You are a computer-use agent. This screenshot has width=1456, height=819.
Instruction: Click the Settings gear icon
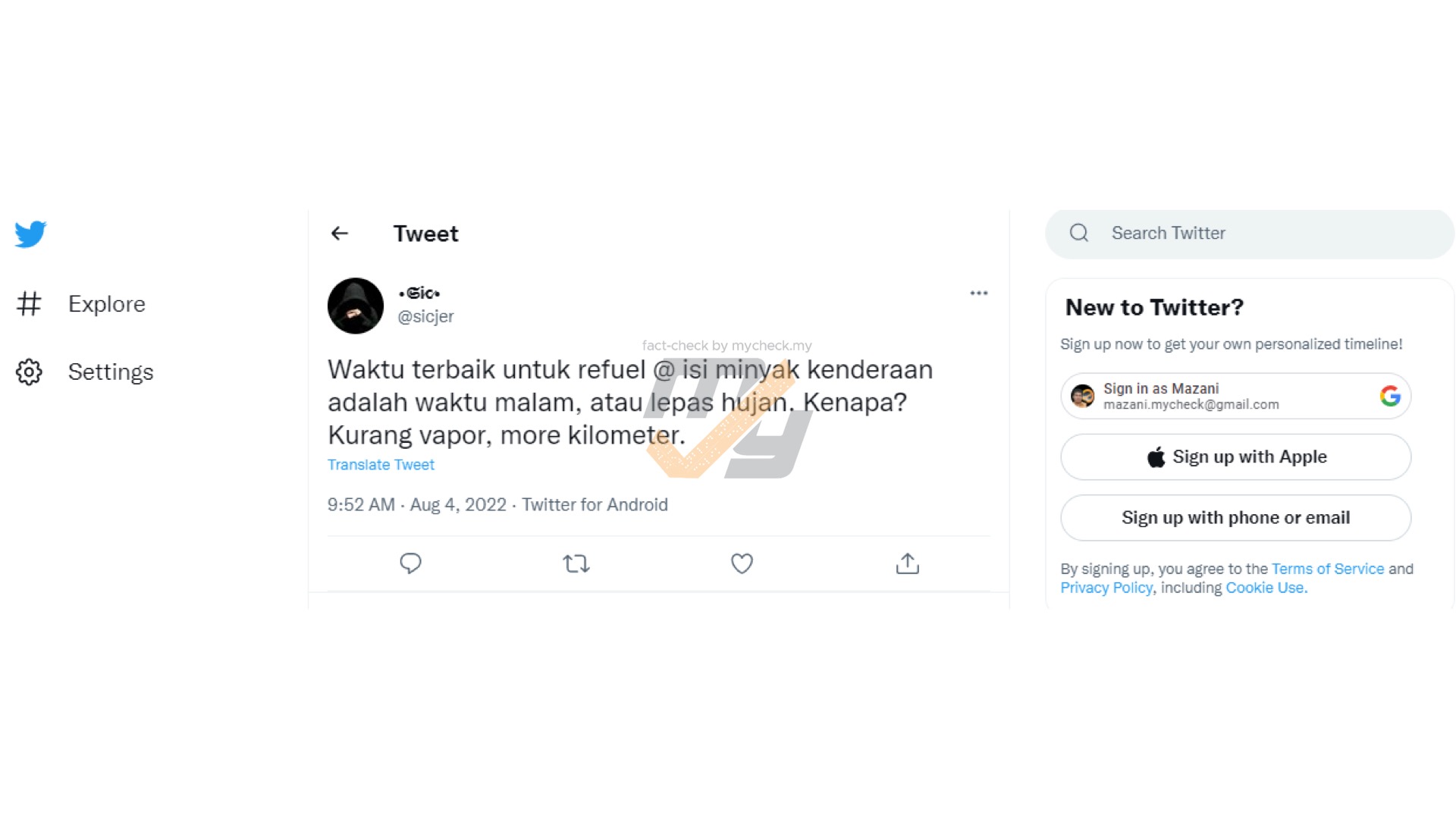click(x=29, y=372)
